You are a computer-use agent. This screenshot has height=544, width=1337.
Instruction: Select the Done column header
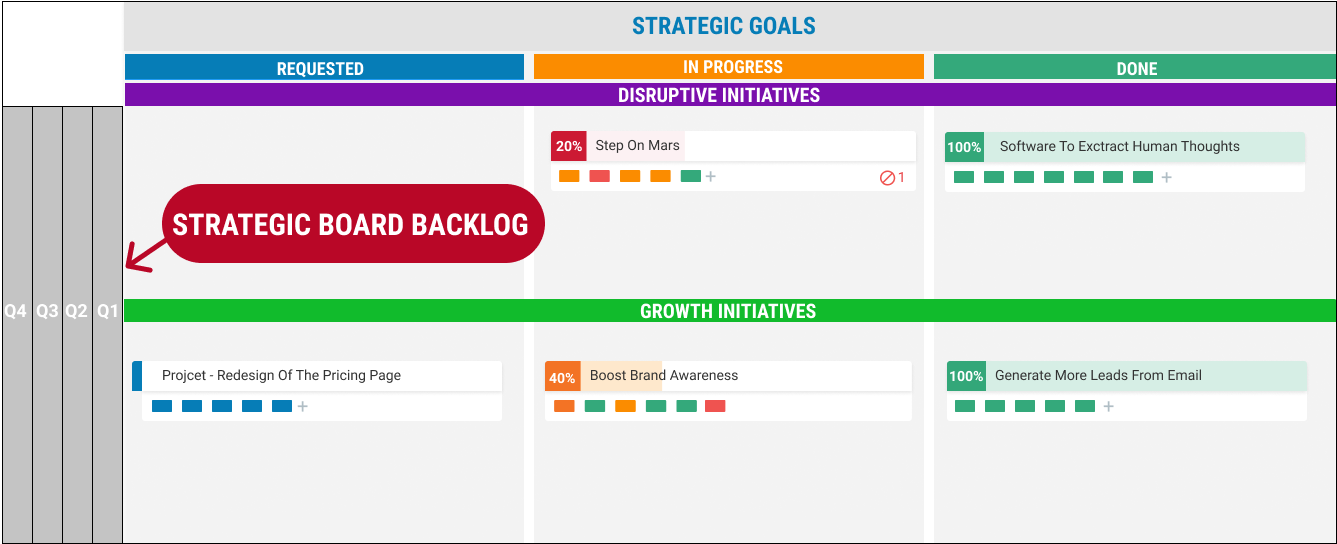pos(1135,68)
